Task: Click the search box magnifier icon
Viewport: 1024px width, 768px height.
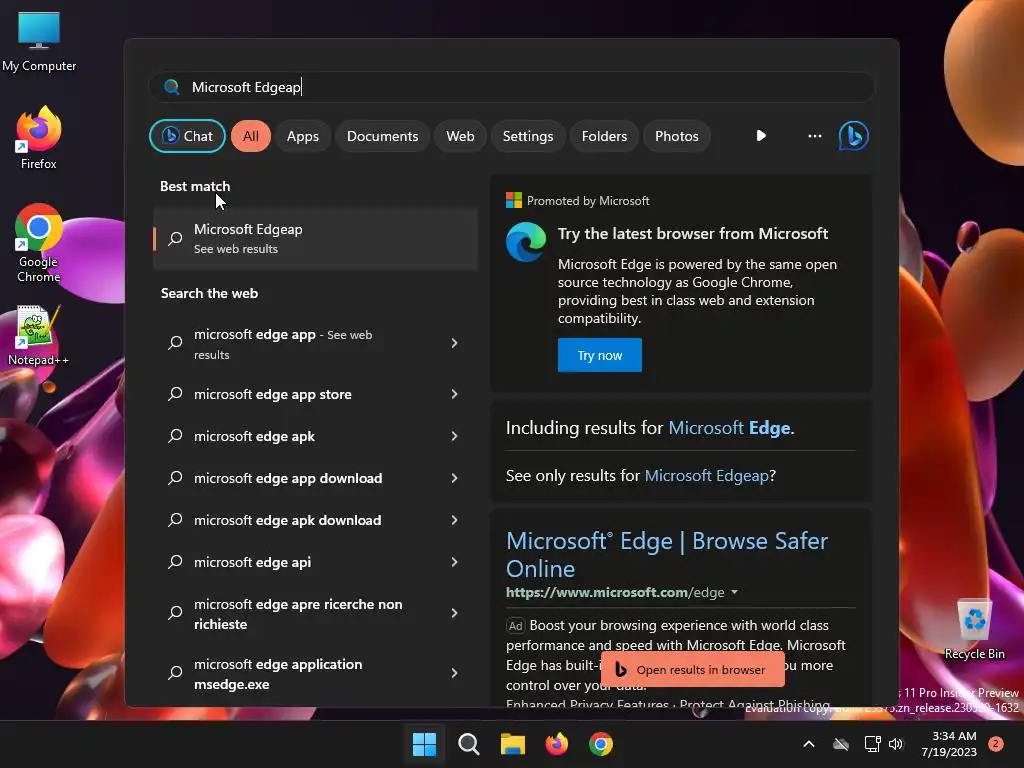Action: click(x=172, y=87)
